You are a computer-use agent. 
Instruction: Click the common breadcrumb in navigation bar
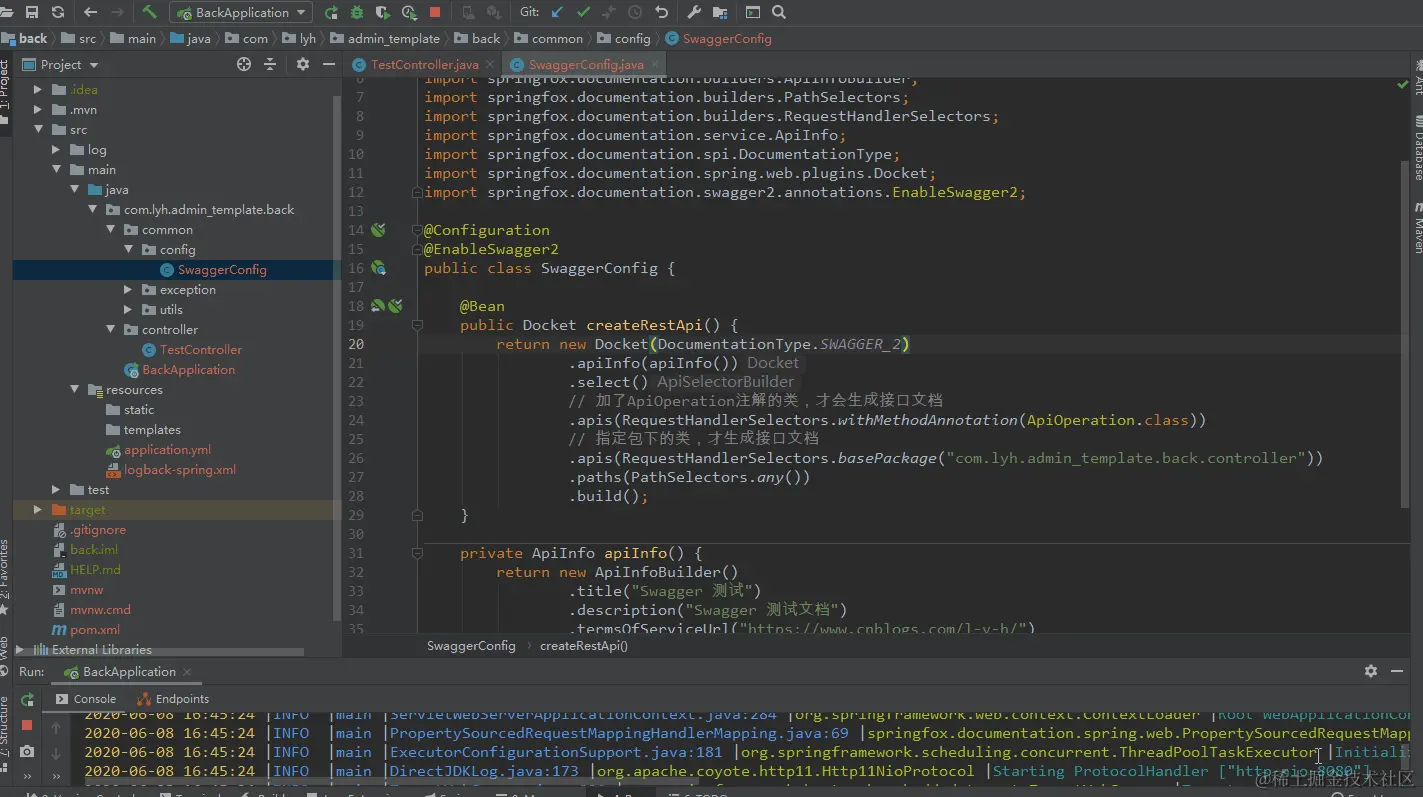pos(548,38)
